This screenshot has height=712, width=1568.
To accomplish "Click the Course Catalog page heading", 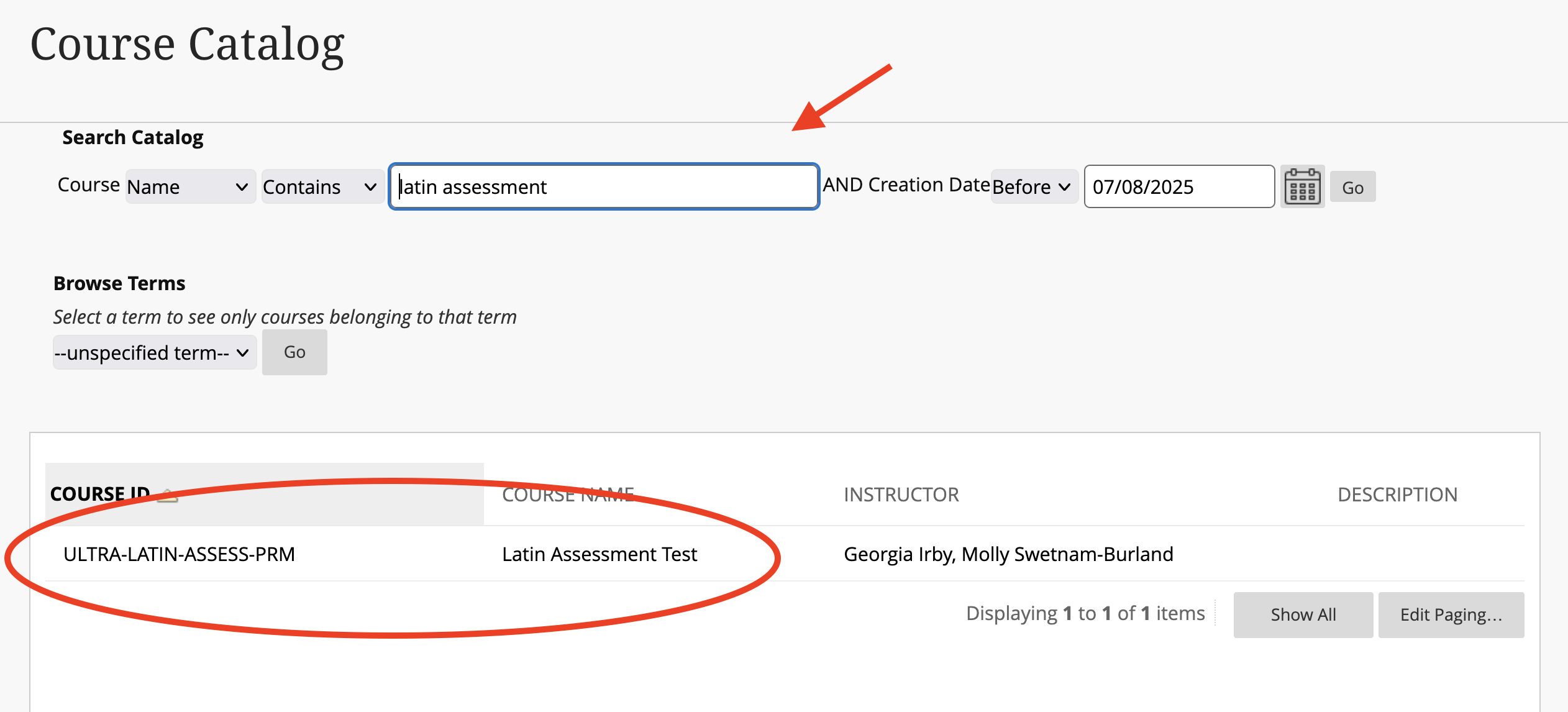I will (188, 43).
